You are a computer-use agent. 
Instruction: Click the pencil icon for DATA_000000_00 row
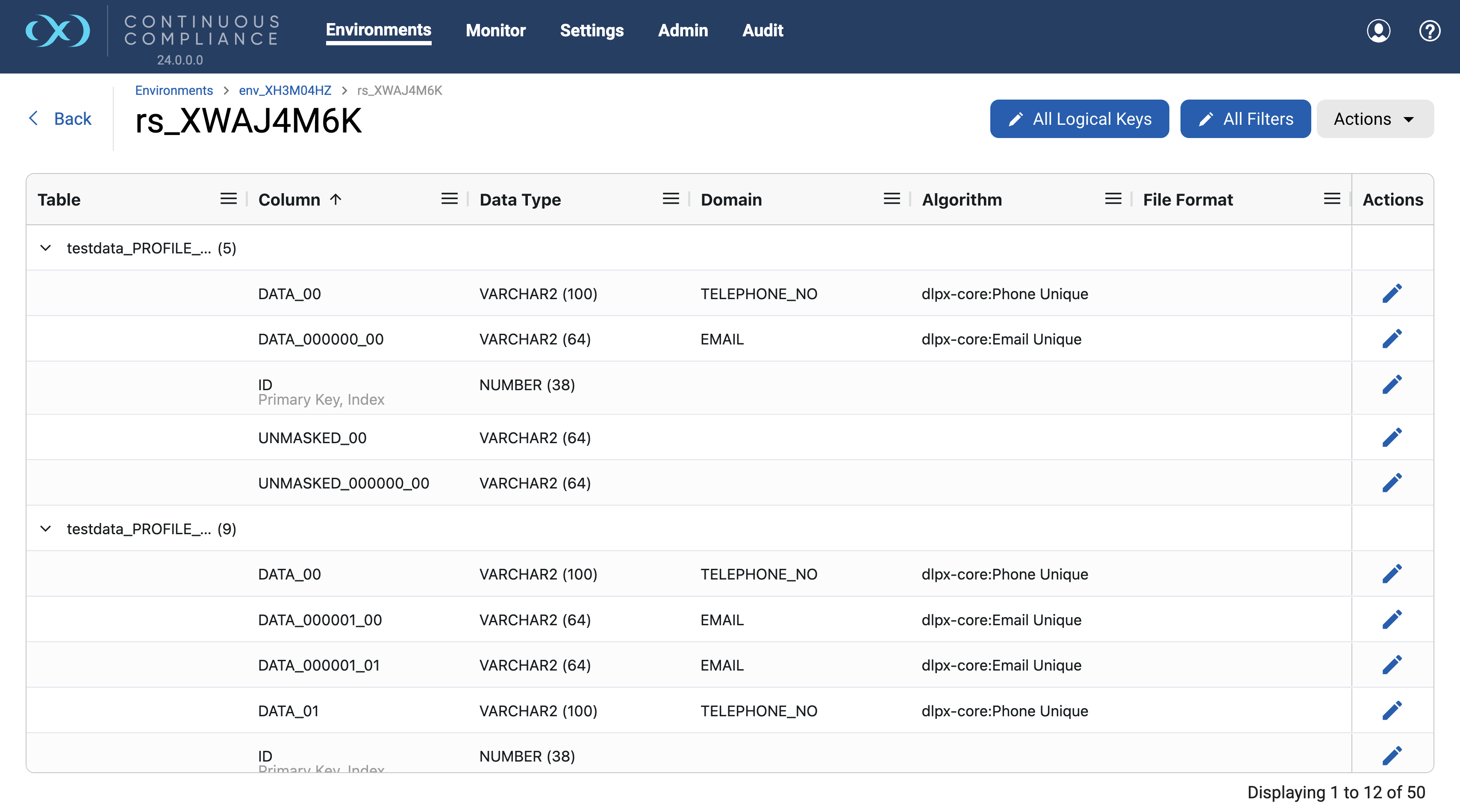(x=1392, y=339)
